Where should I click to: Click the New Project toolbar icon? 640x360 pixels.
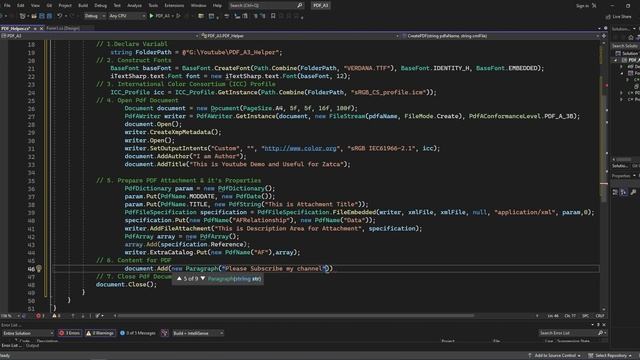click(x=22, y=16)
